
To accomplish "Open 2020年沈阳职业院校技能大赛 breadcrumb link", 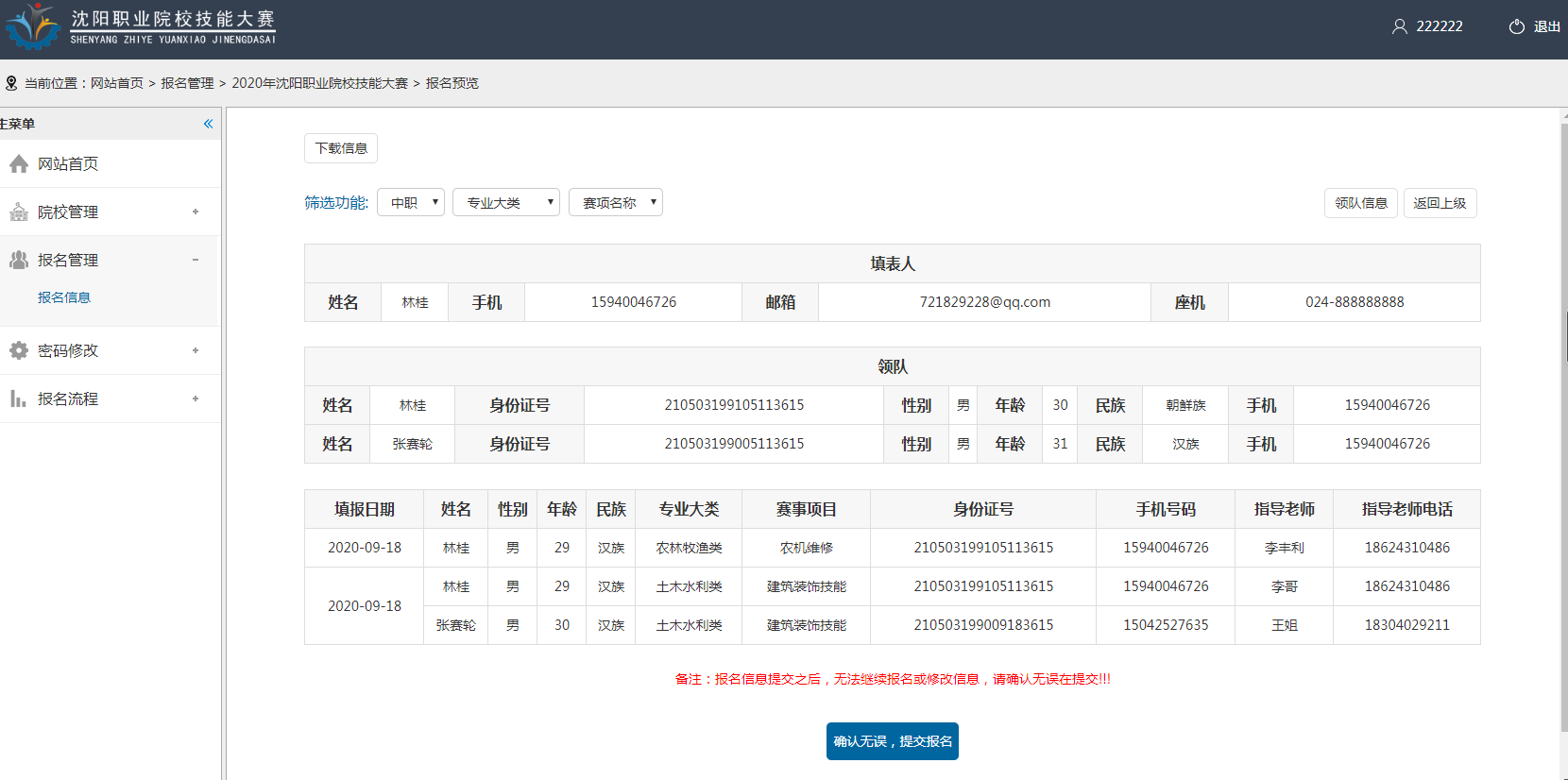I will click(320, 83).
